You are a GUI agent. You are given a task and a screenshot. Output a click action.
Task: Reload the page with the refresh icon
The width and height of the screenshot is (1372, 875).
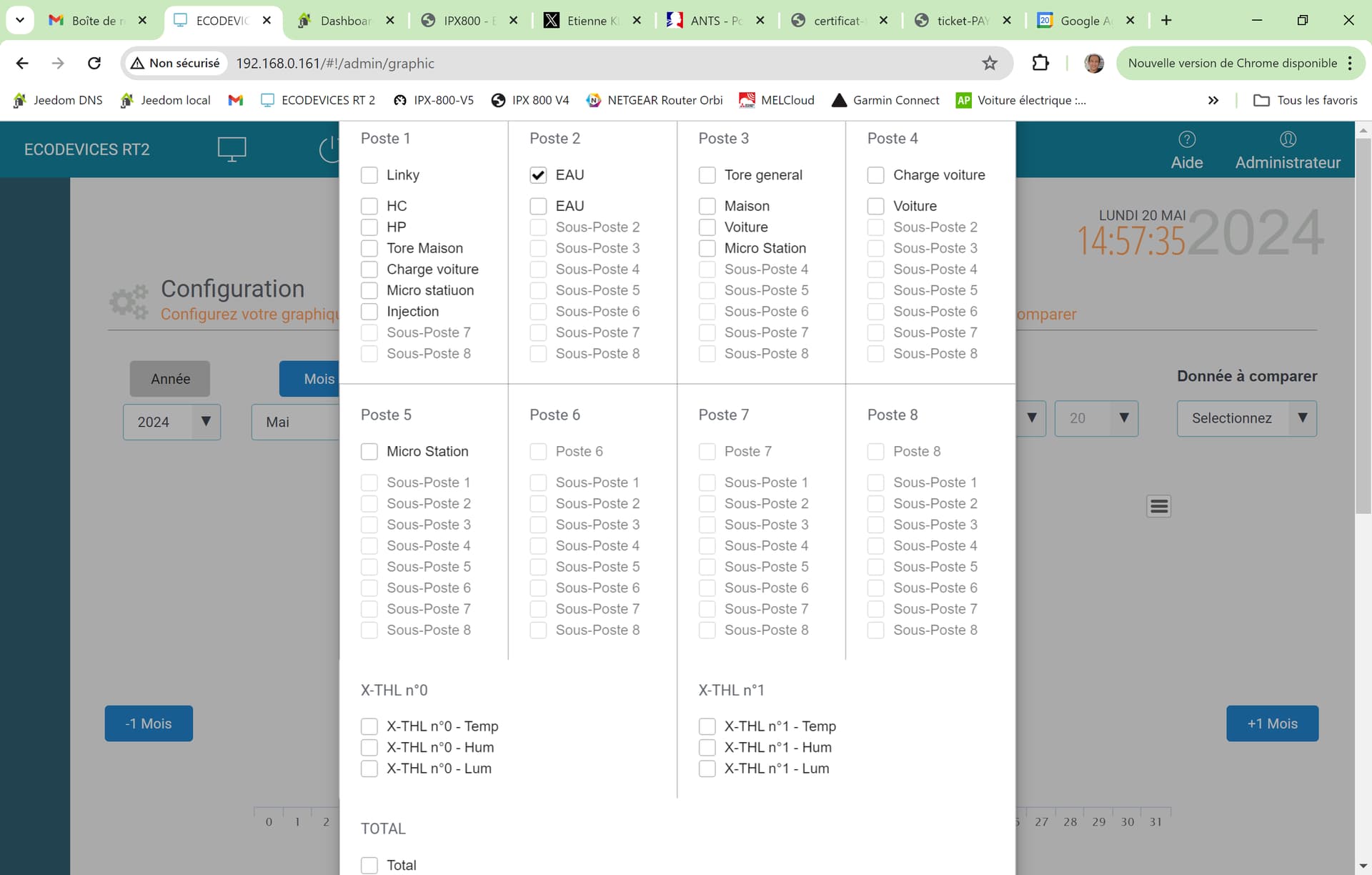coord(94,63)
